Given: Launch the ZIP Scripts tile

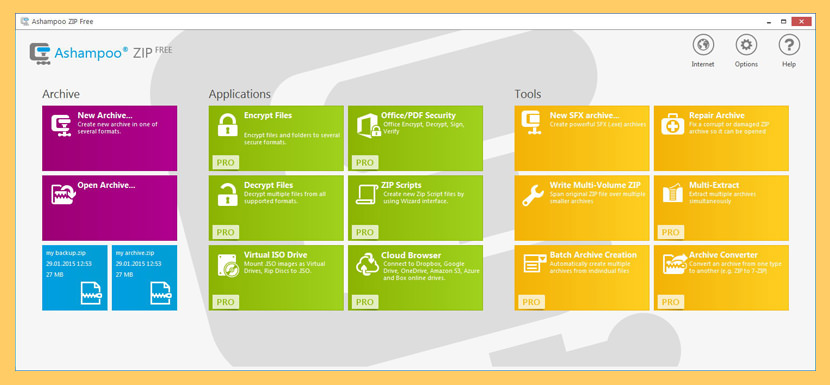Looking at the screenshot, I should click(x=416, y=208).
